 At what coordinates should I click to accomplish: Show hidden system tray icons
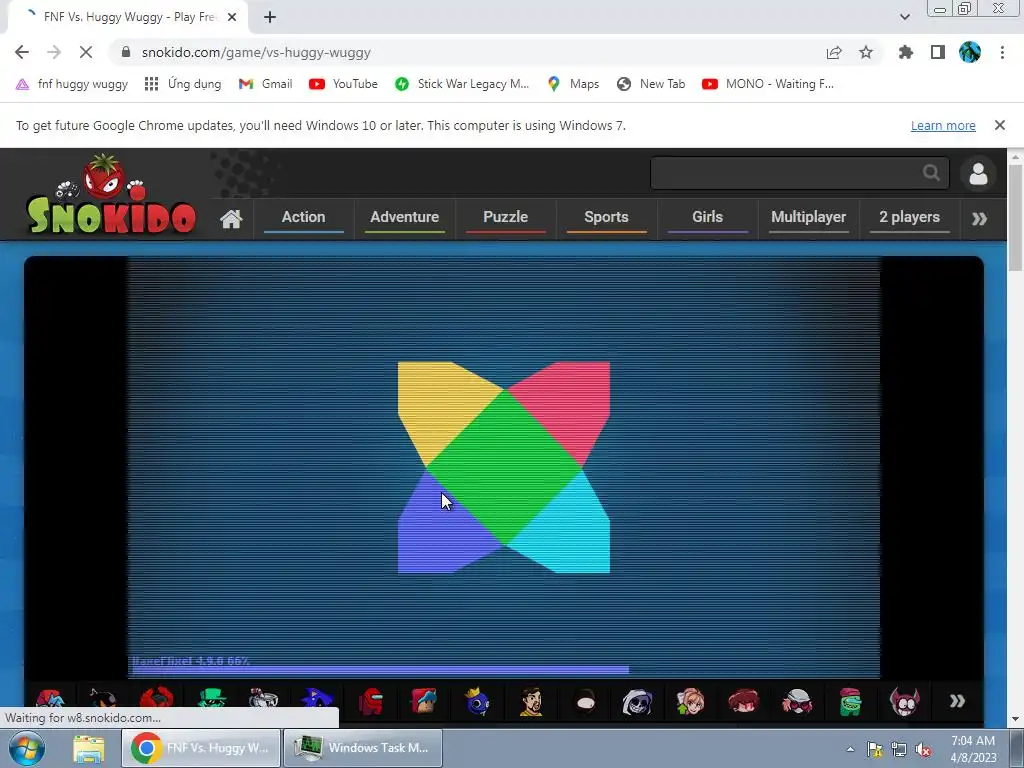coord(850,749)
